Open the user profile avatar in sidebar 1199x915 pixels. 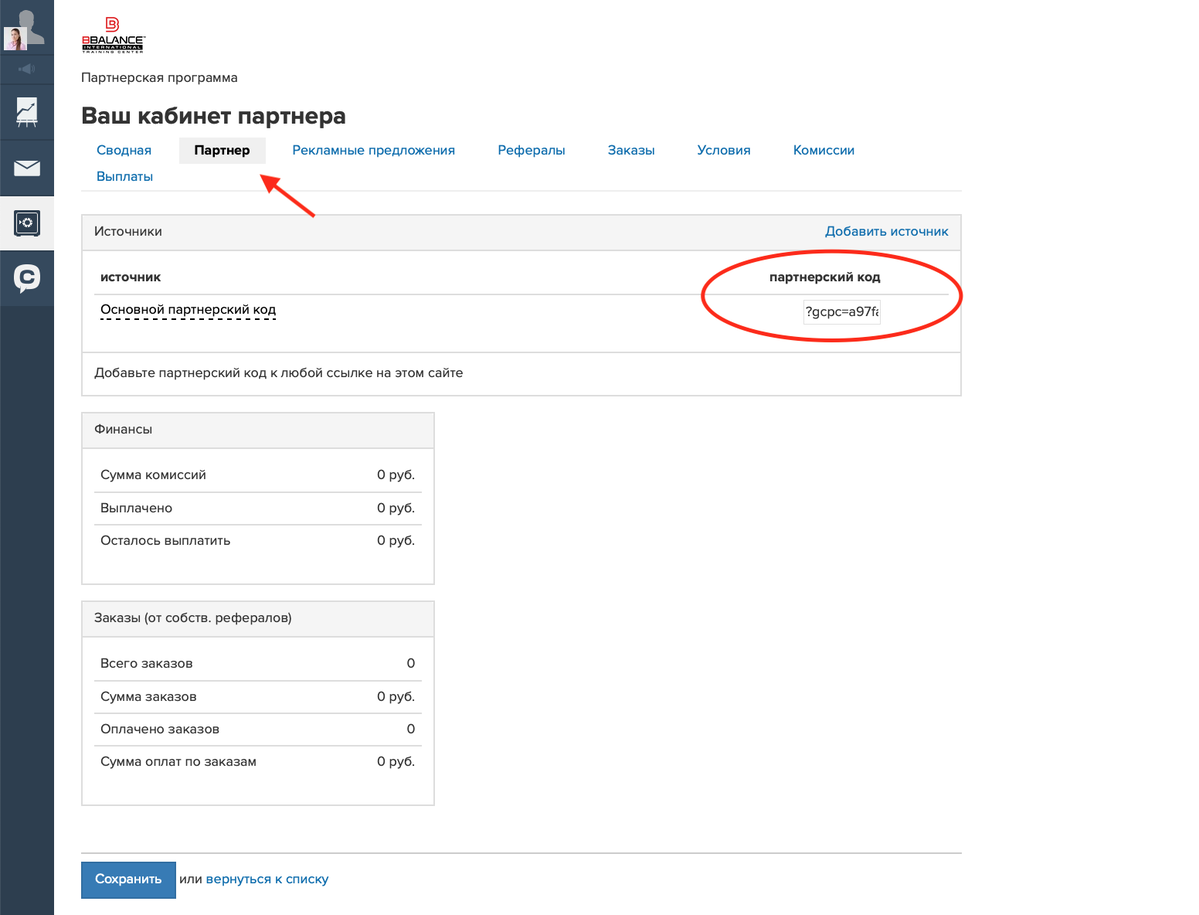click(x=25, y=28)
